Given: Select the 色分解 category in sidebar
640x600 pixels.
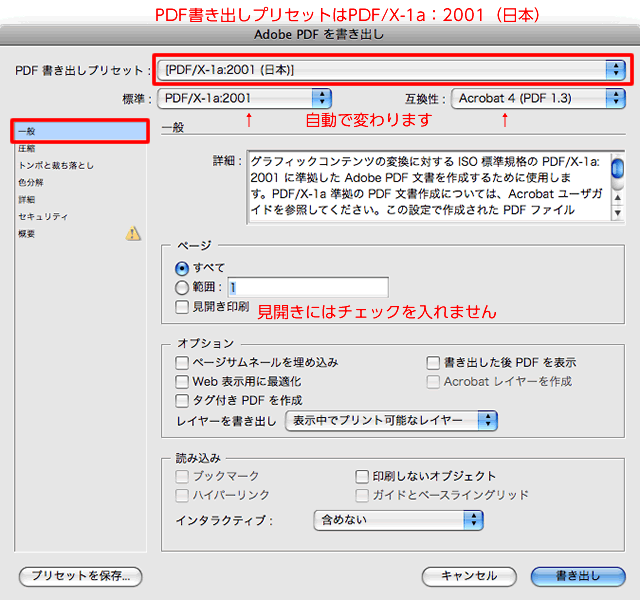Looking at the screenshot, I should pos(80,182).
